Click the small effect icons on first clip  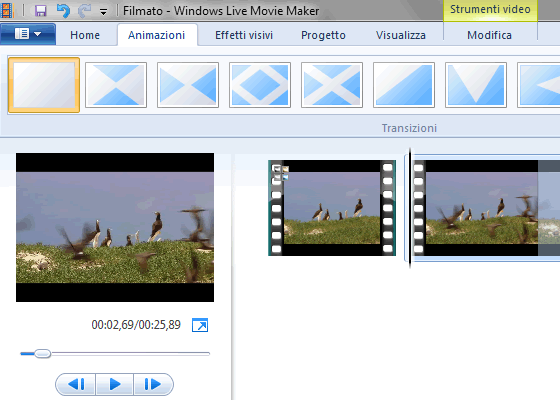[x=281, y=172]
